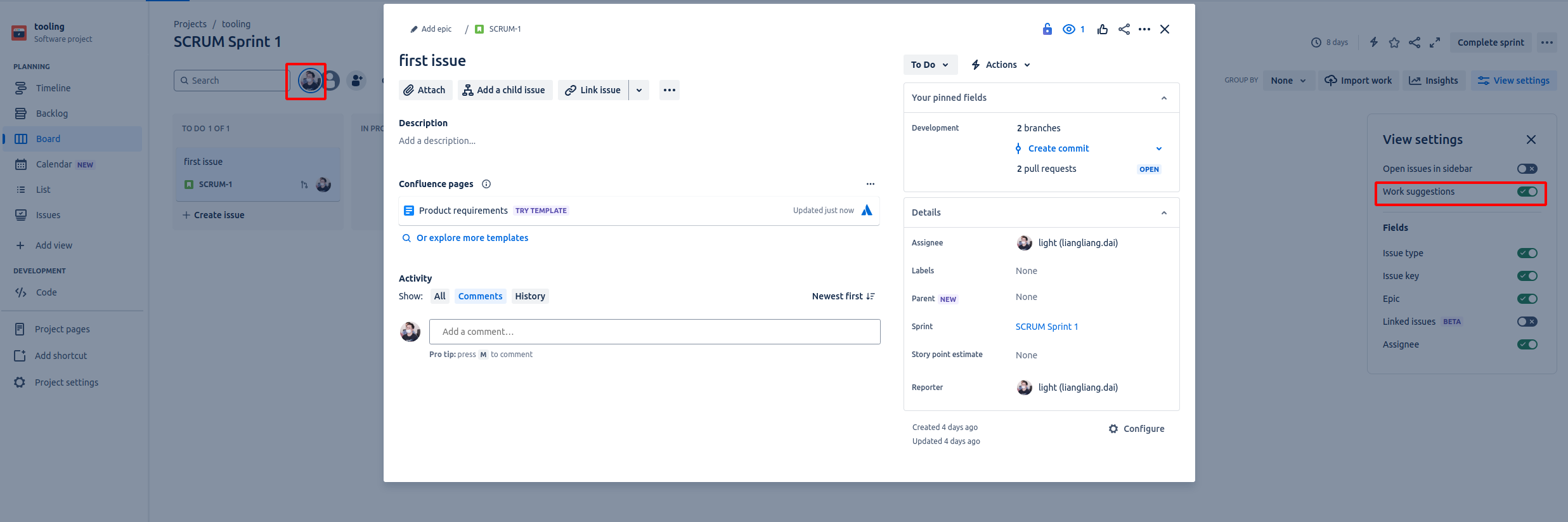Open the Group by None dropdown
Screen dimensions: 1568x522
tap(1288, 81)
